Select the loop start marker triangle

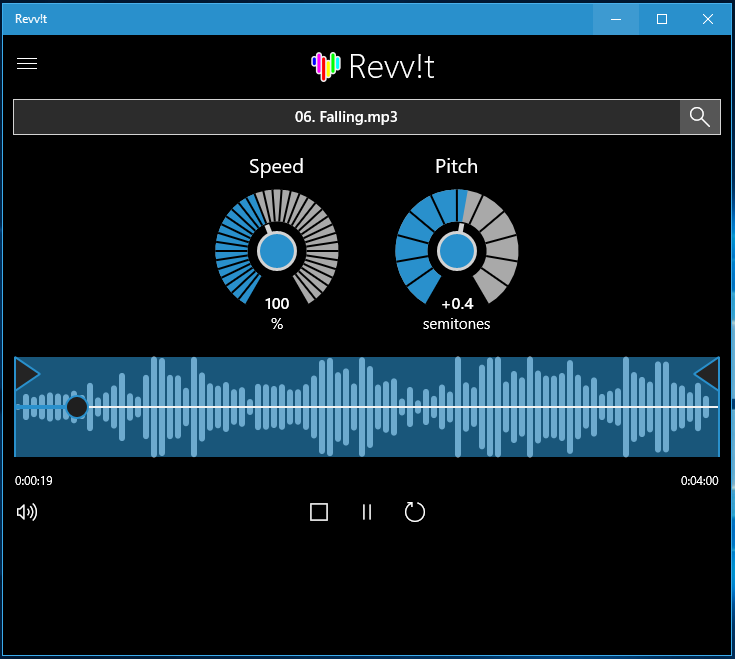click(x=27, y=374)
